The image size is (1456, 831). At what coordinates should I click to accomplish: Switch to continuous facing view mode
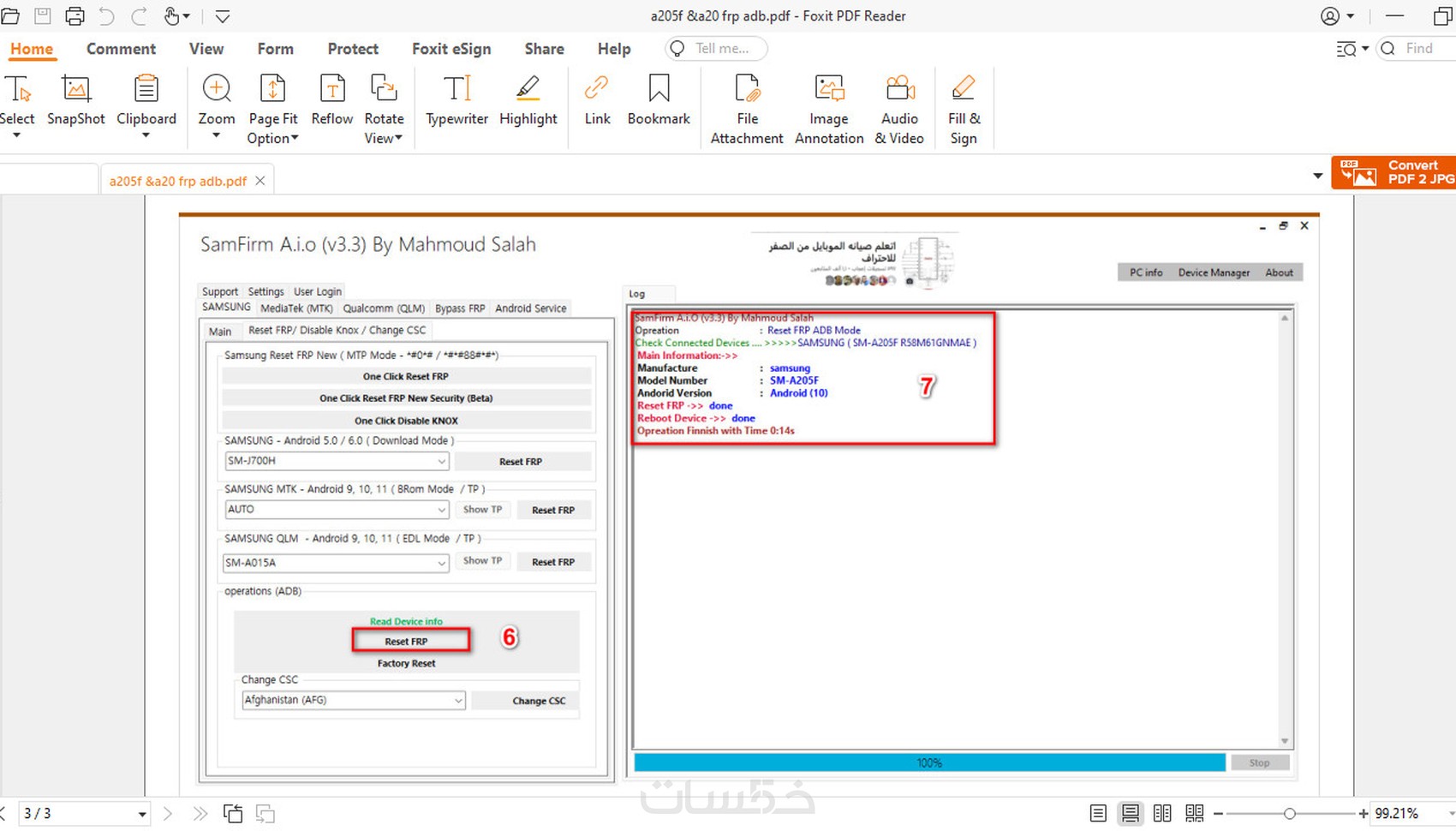click(x=1195, y=814)
